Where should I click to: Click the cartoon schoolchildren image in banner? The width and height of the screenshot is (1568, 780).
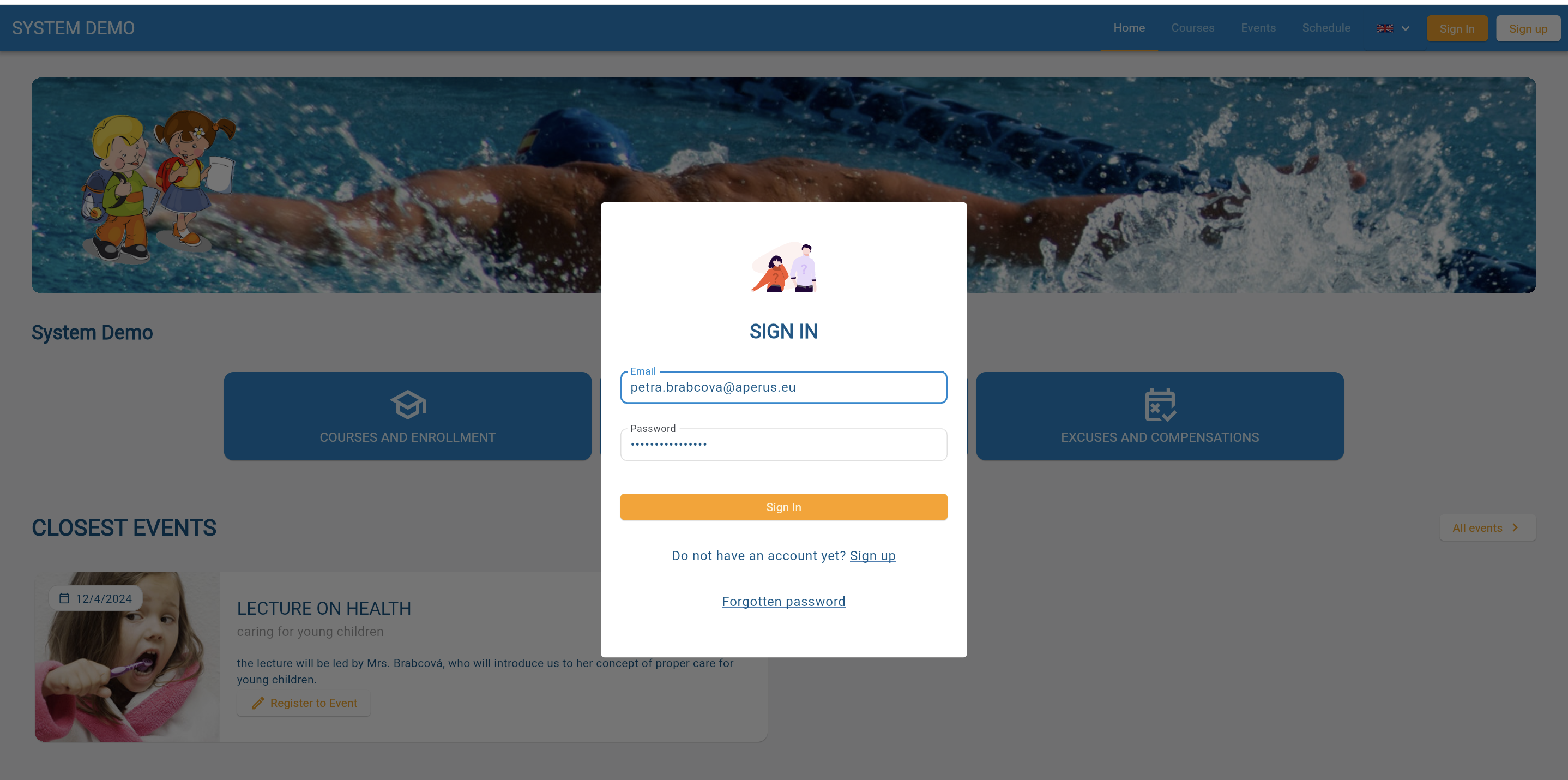point(158,185)
